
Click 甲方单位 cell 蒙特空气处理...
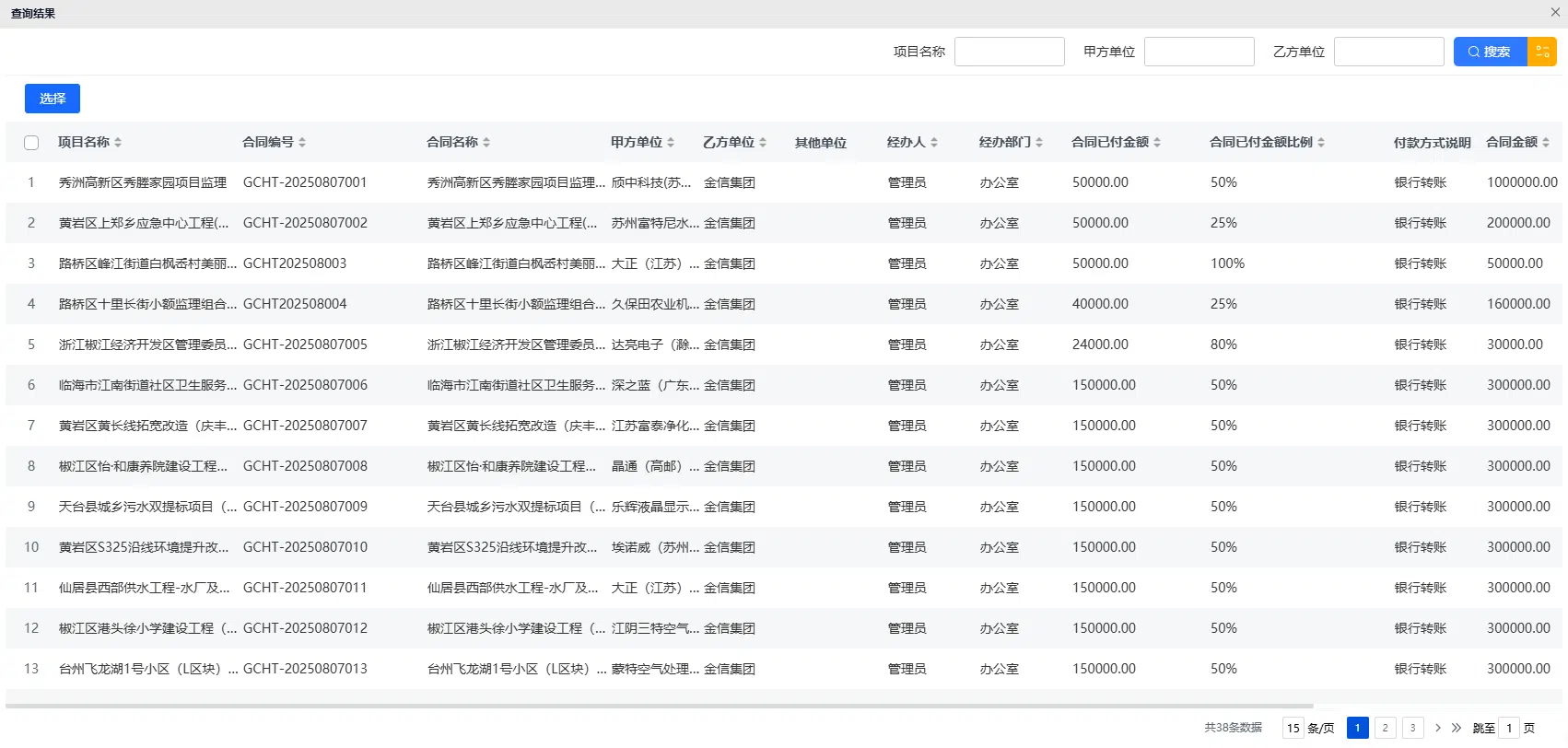(x=655, y=669)
